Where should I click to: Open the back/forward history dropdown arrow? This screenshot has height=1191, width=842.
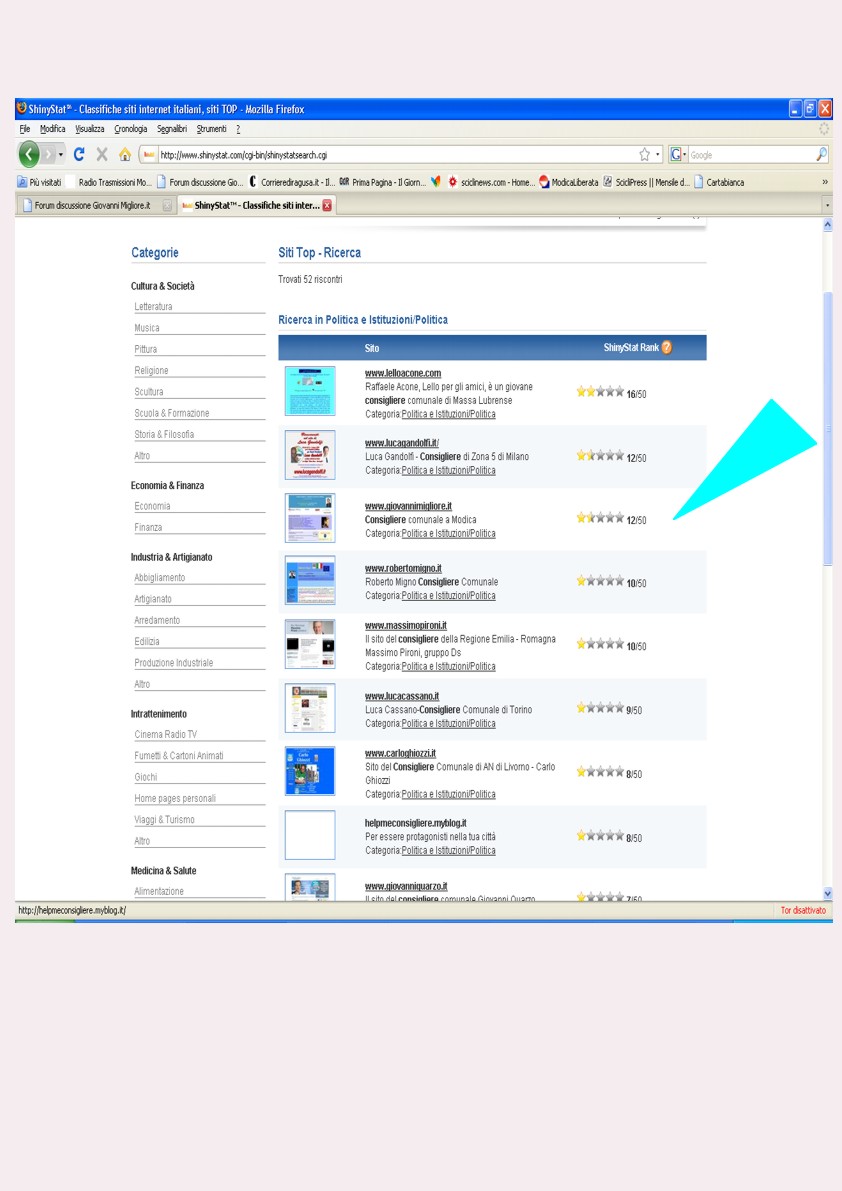pyautogui.click(x=61, y=155)
